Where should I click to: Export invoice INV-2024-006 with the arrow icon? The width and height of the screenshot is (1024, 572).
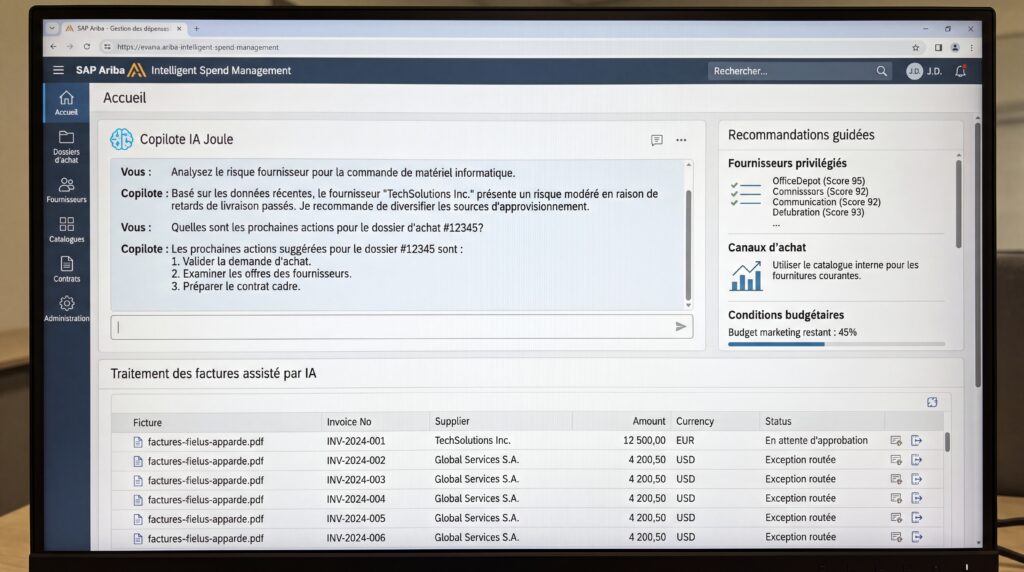(x=917, y=537)
